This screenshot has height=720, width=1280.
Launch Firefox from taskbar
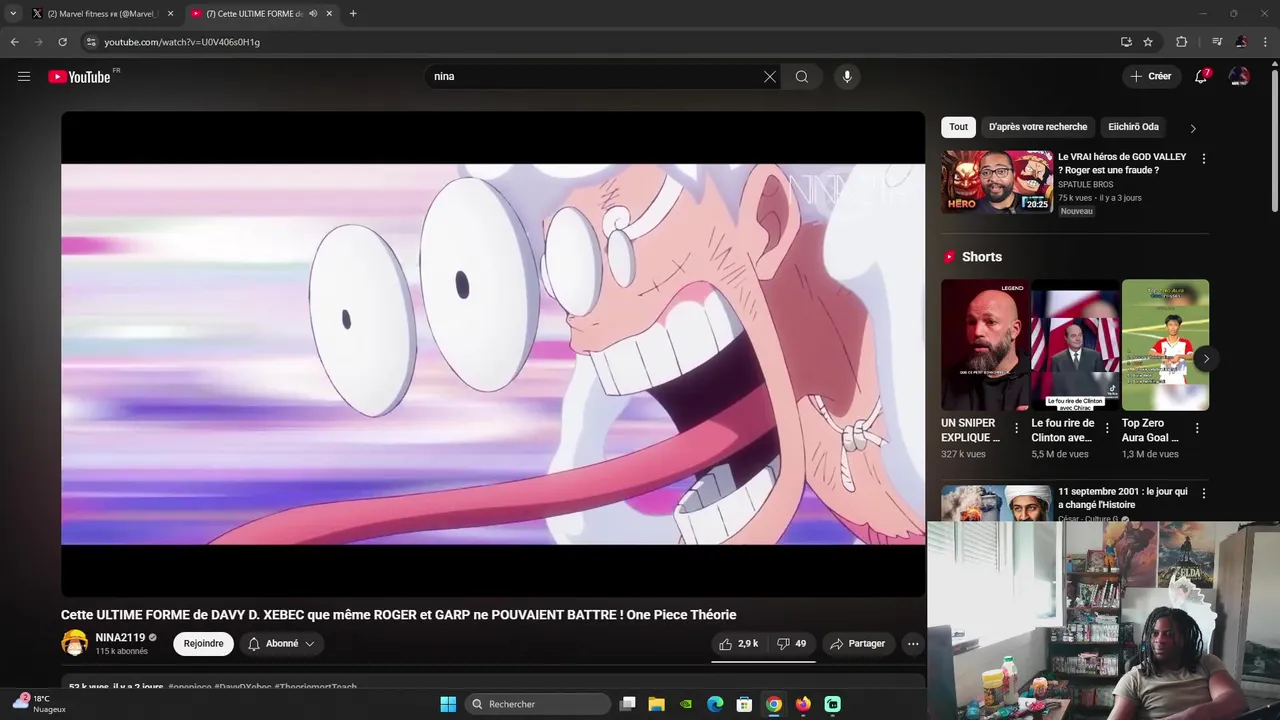tap(803, 704)
